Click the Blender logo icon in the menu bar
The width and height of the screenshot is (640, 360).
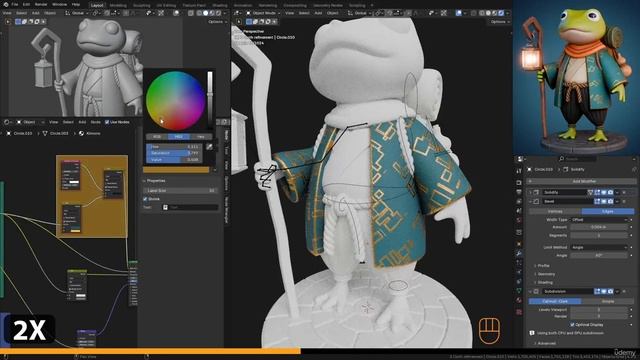pyautogui.click(x=5, y=4)
